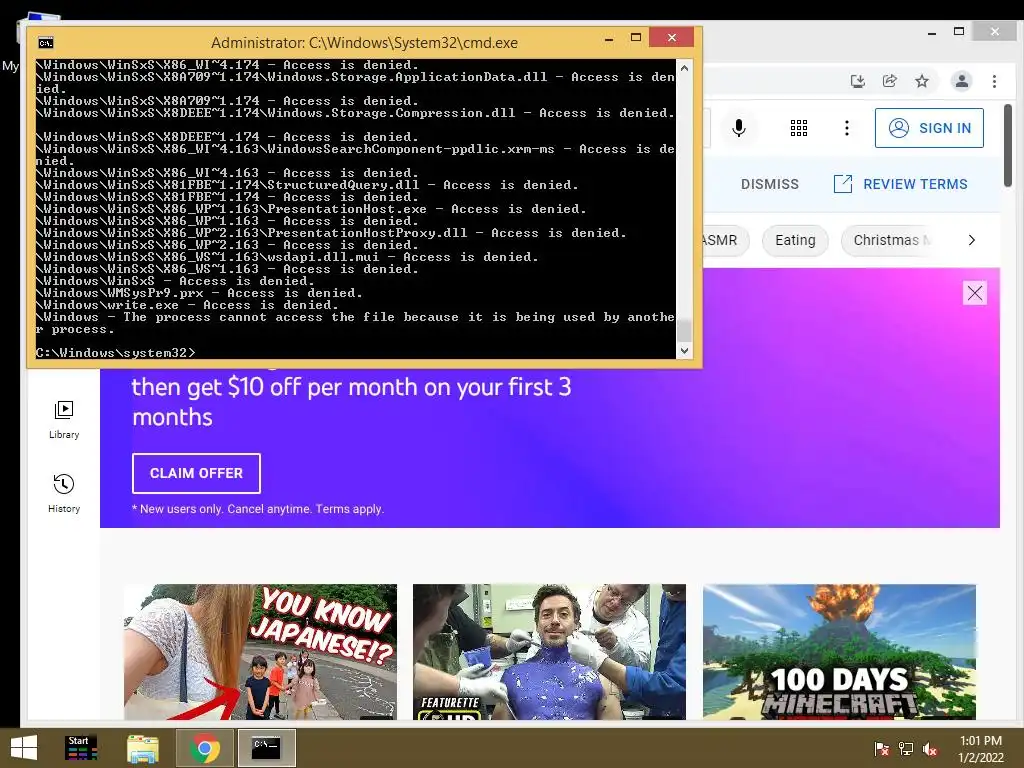Open History in the YouTube sidebar
The height and width of the screenshot is (768, 1024).
(64, 494)
